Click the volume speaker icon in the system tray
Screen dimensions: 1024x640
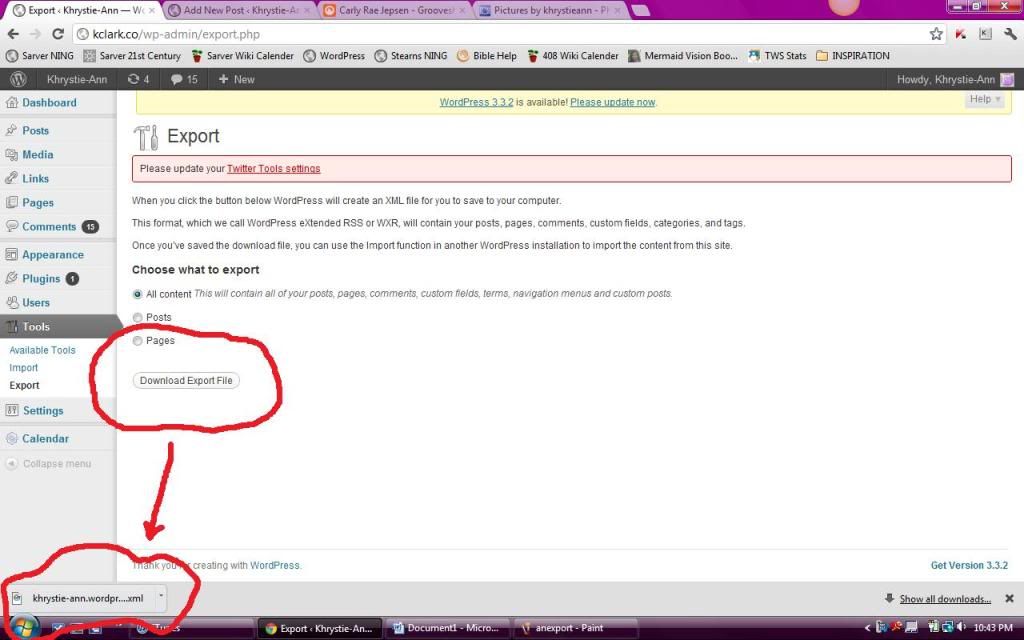click(961, 628)
